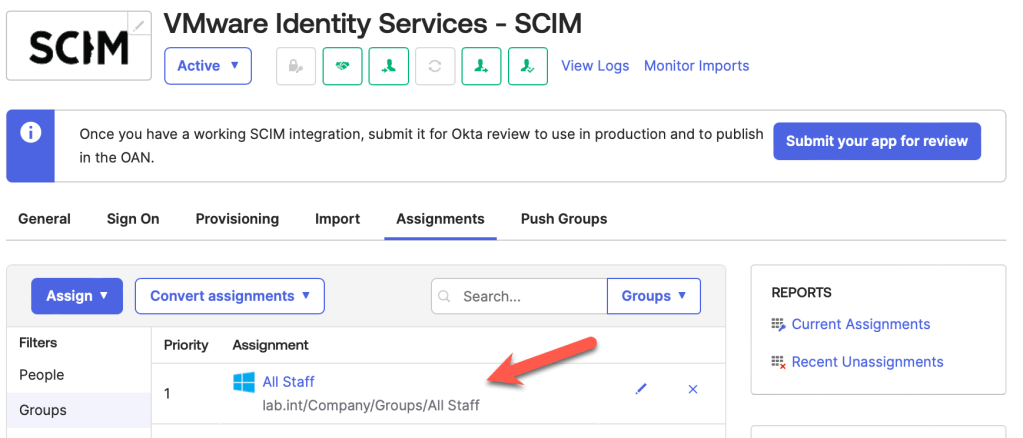This screenshot has width=1023, height=438.
Task: Click the grey circular sync arrows icon
Action: tap(435, 66)
